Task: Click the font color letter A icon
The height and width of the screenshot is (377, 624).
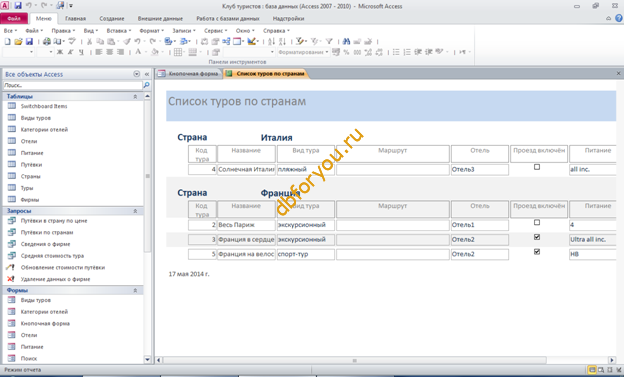Action: click(138, 52)
